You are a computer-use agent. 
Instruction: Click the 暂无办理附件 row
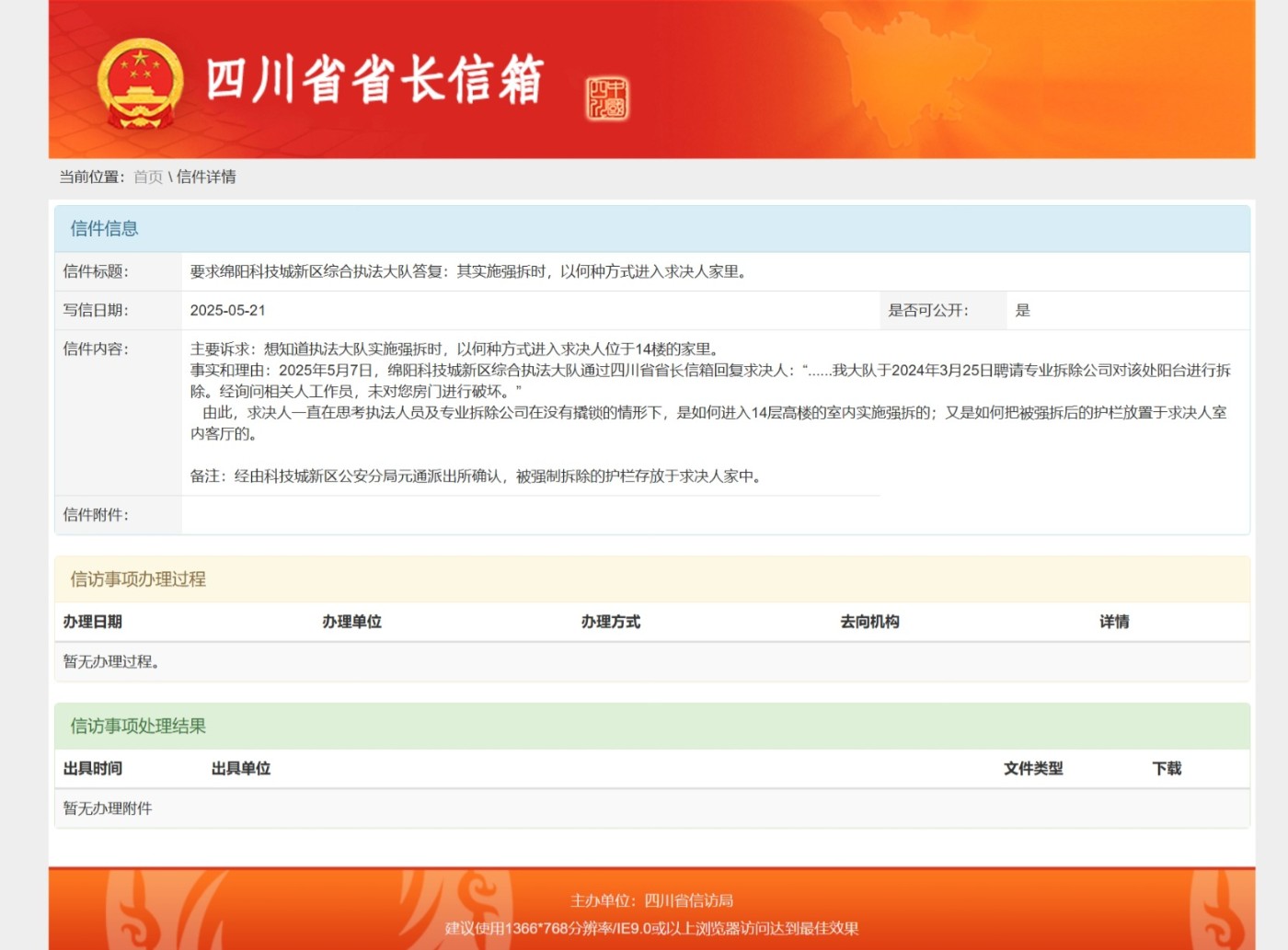pos(108,809)
